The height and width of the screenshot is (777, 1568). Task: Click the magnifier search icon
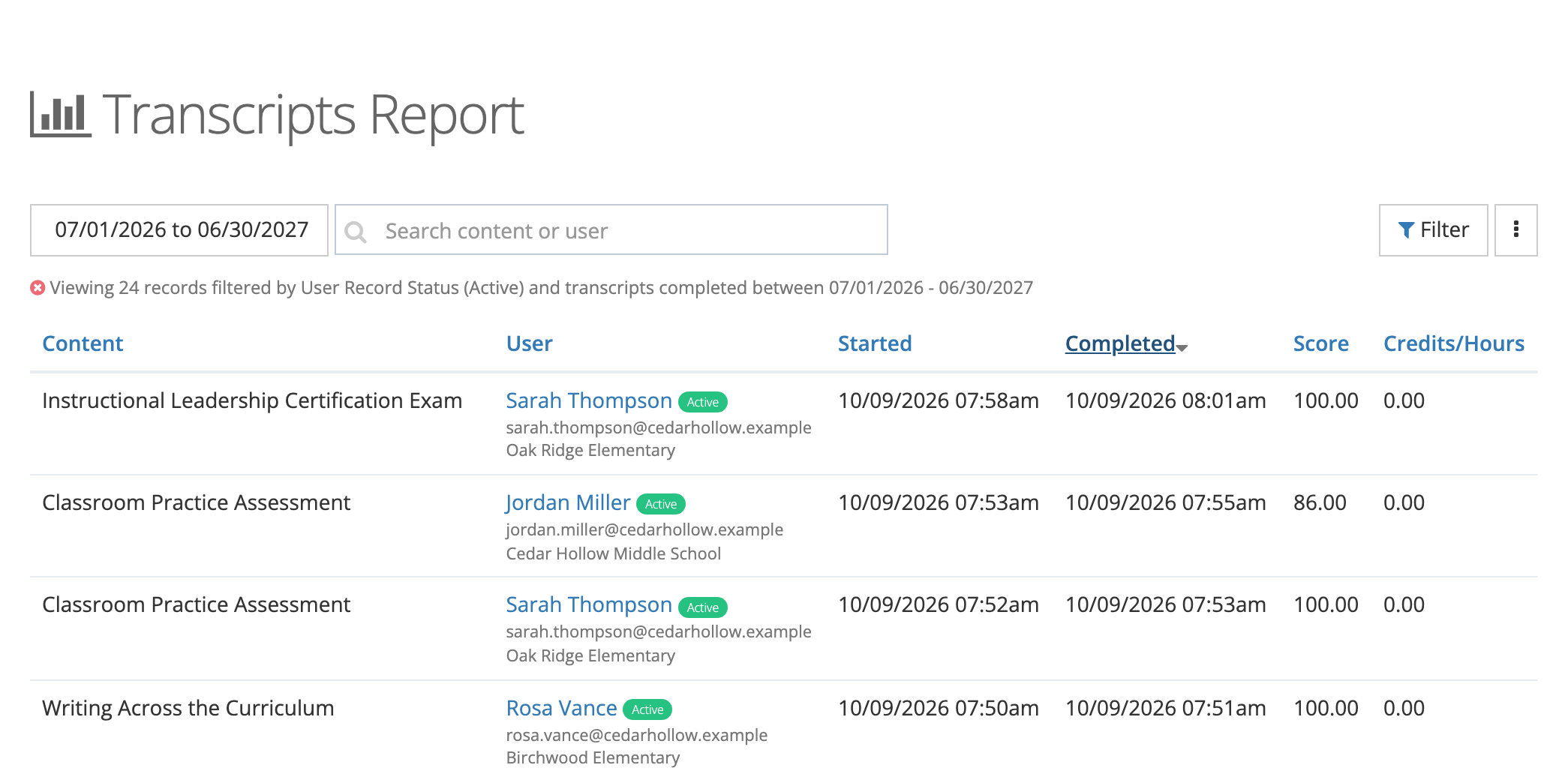coord(356,232)
